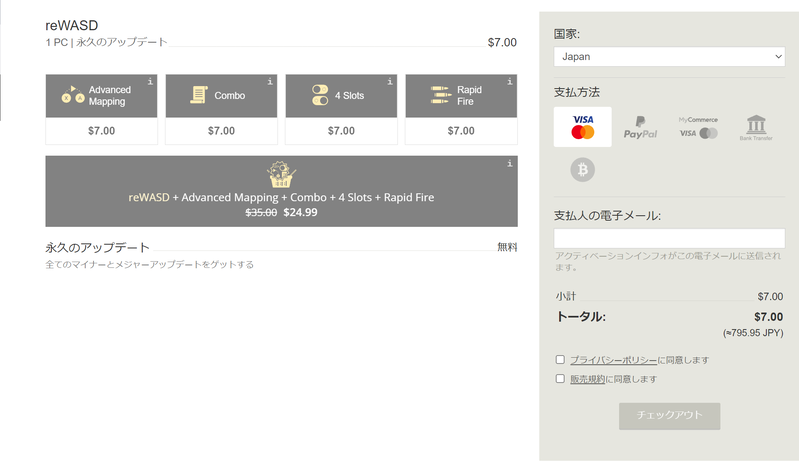Click the Advanced Mapping $7.00 price
The width and height of the screenshot is (799, 462).
point(101,131)
